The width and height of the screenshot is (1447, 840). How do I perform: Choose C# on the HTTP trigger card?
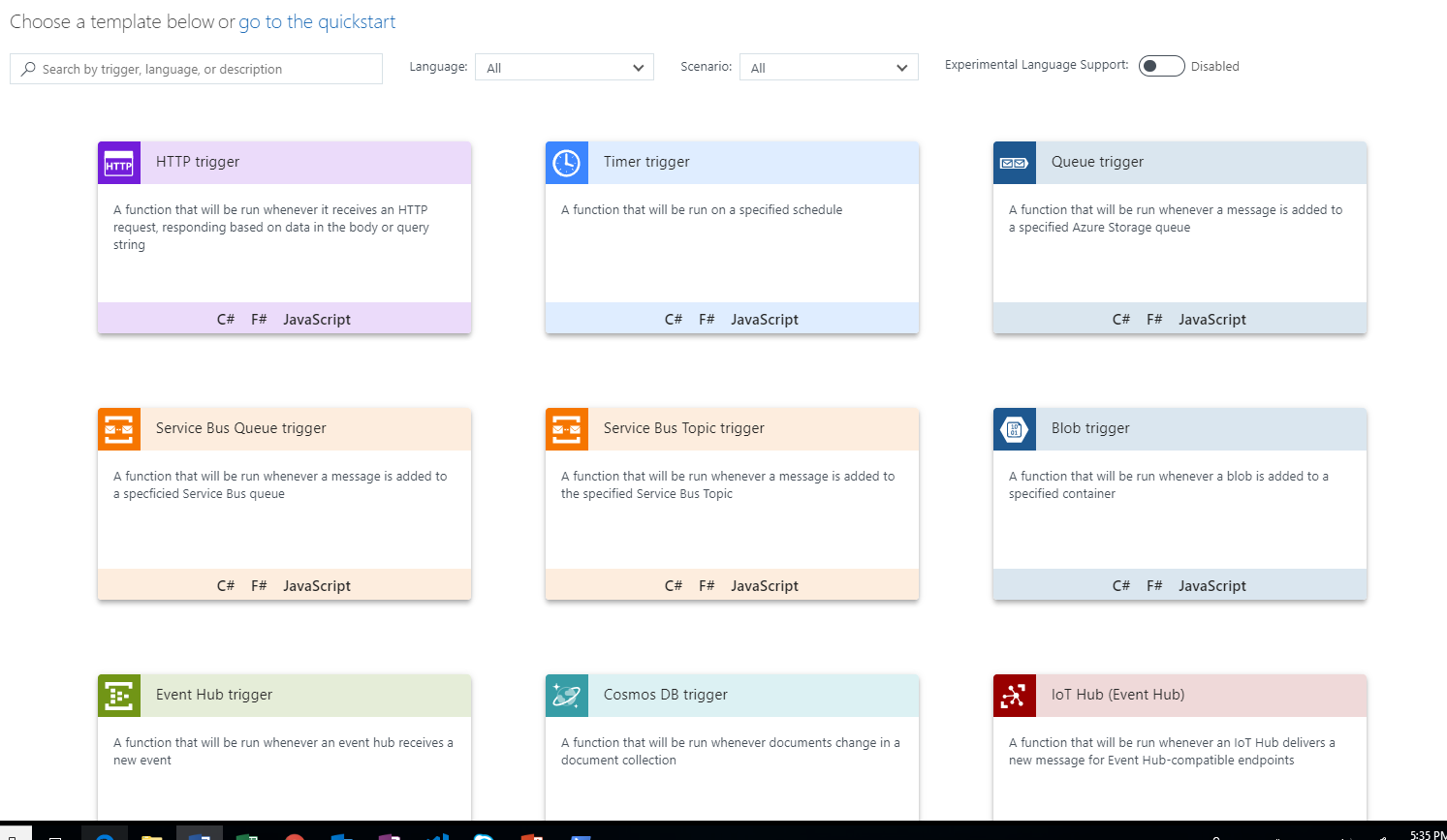[226, 319]
